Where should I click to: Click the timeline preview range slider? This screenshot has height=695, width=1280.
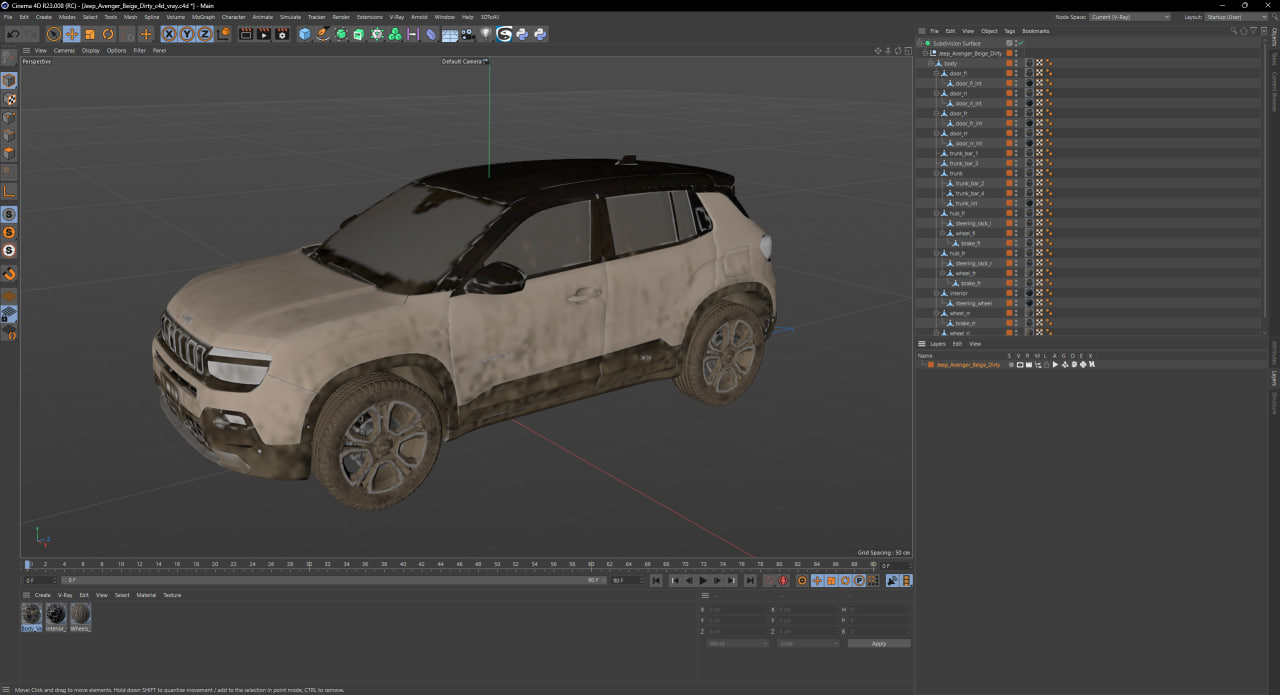pyautogui.click(x=333, y=580)
